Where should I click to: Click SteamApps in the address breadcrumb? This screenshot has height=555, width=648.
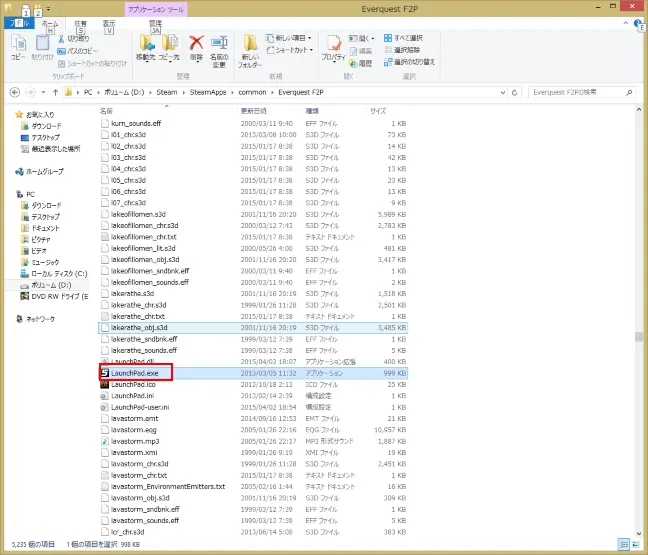pos(208,92)
